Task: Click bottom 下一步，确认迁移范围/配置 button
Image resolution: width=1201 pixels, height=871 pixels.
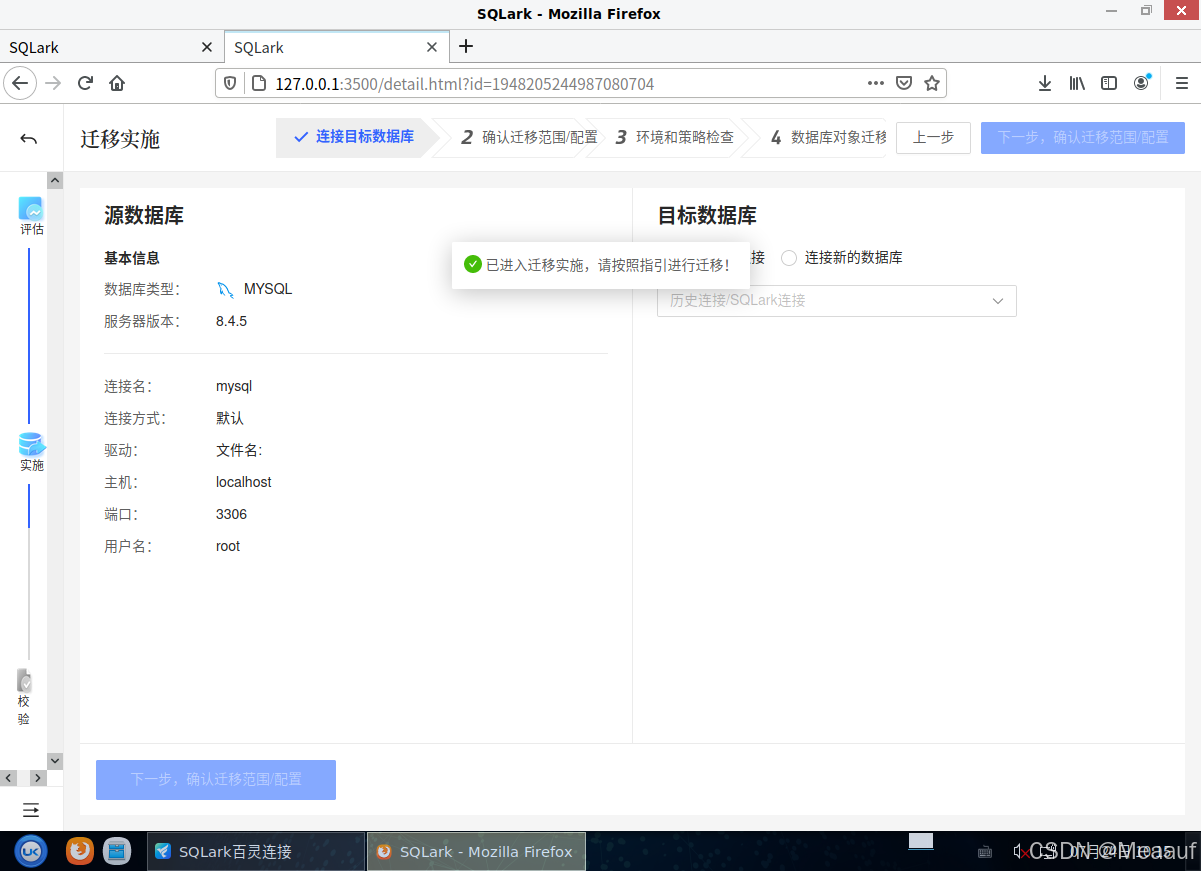Action: (x=216, y=780)
